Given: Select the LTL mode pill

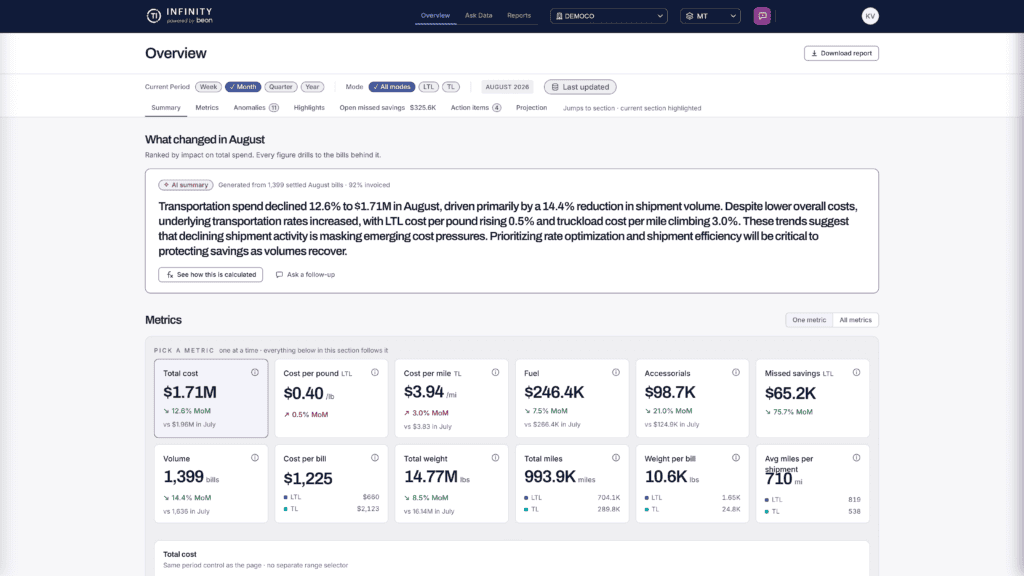Looking at the screenshot, I should (428, 87).
